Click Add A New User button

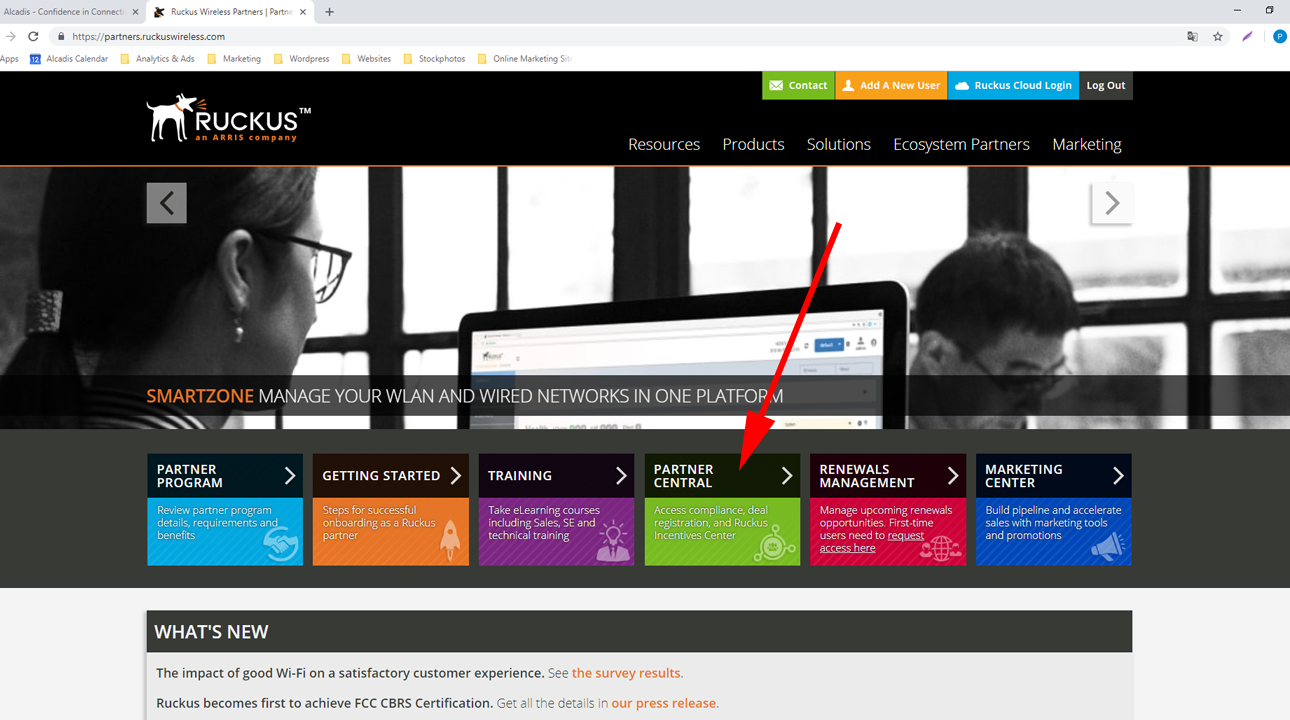coord(891,86)
